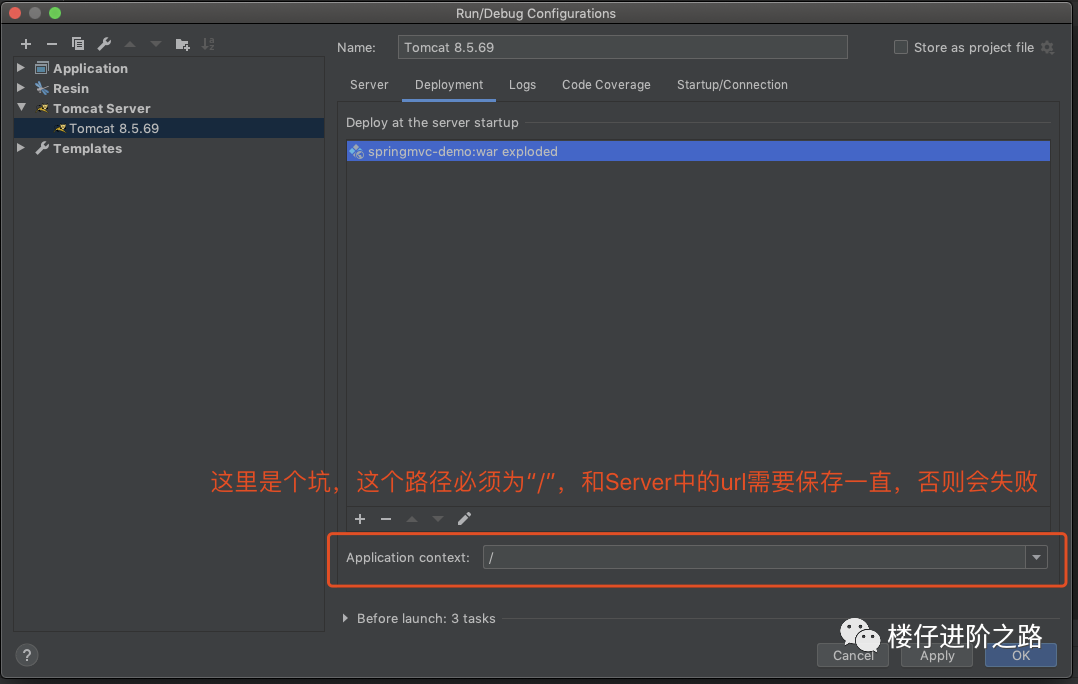Open edit templates wrench icon

tap(104, 44)
